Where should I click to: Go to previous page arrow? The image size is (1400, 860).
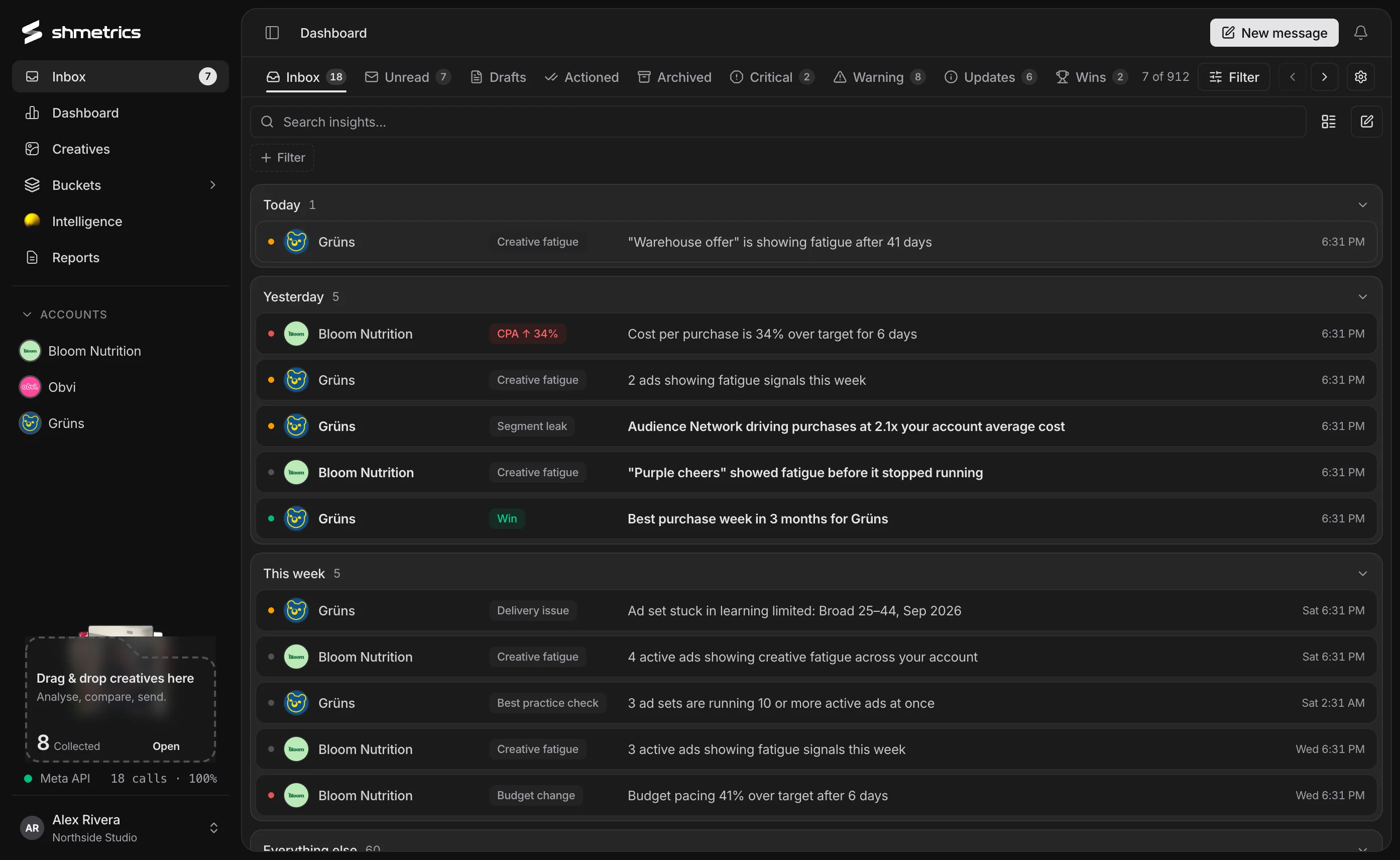pyautogui.click(x=1292, y=77)
